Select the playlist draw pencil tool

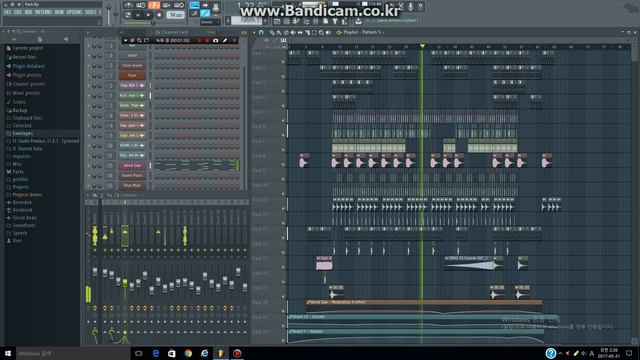point(272,32)
